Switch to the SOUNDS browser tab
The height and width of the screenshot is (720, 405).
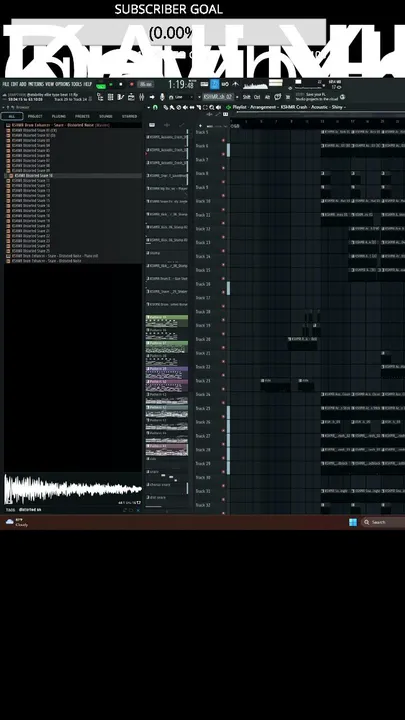pos(106,116)
